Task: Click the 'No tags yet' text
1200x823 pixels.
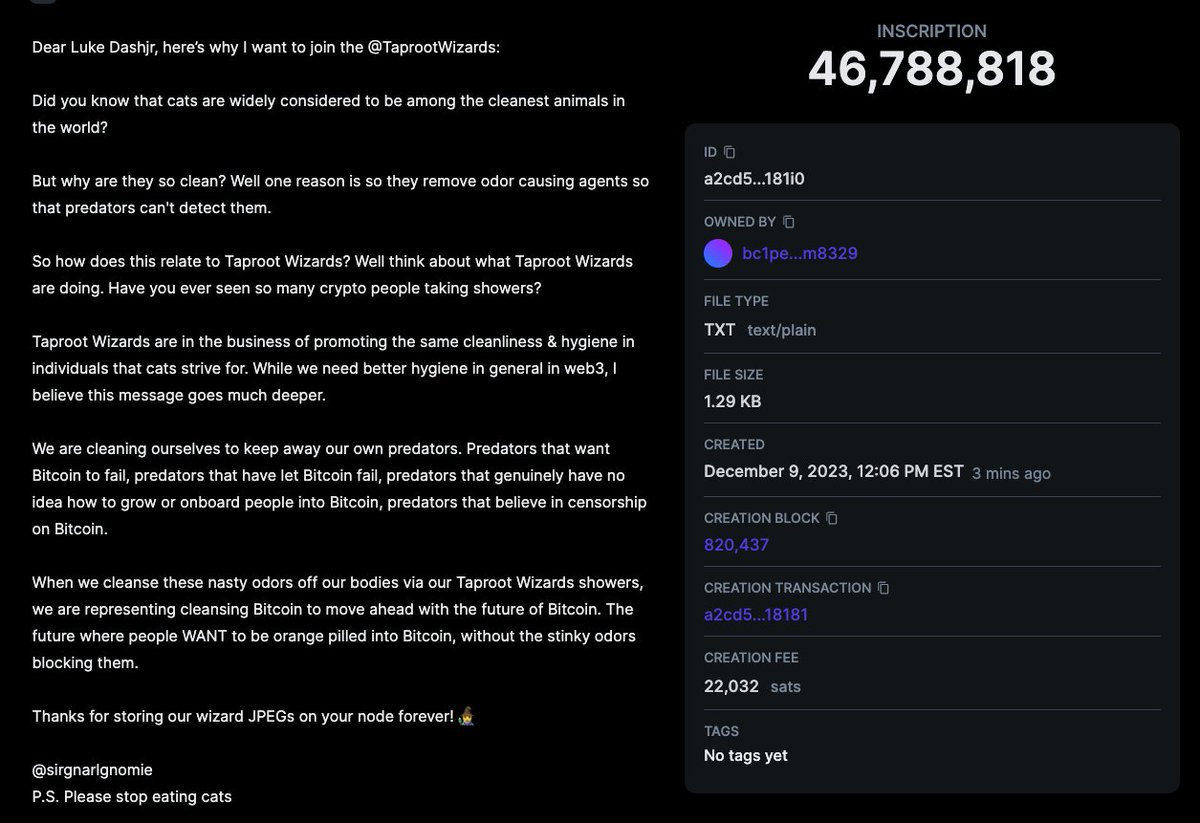Action: tap(746, 756)
